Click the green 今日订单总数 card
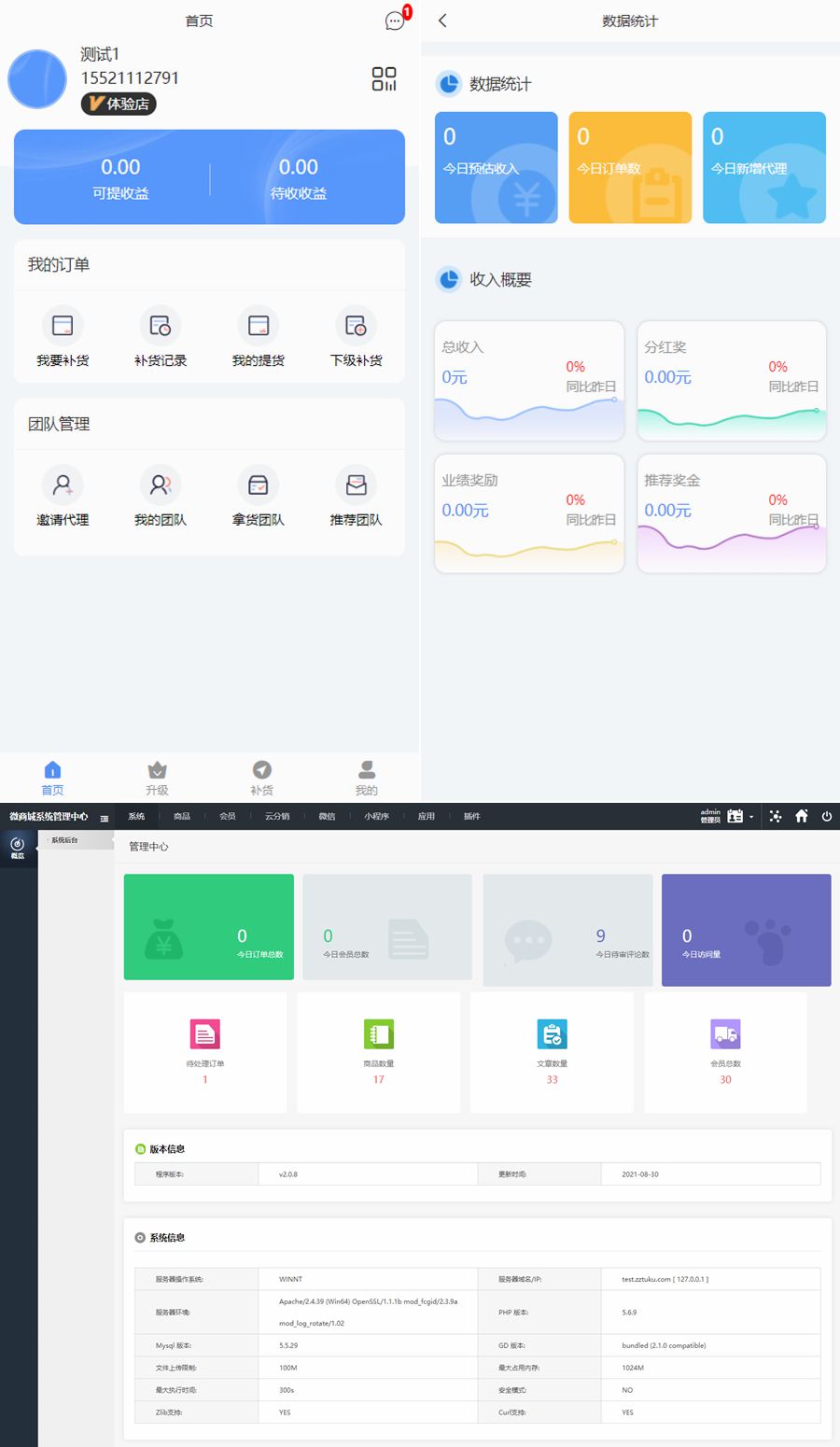The image size is (840, 1447). [208, 926]
